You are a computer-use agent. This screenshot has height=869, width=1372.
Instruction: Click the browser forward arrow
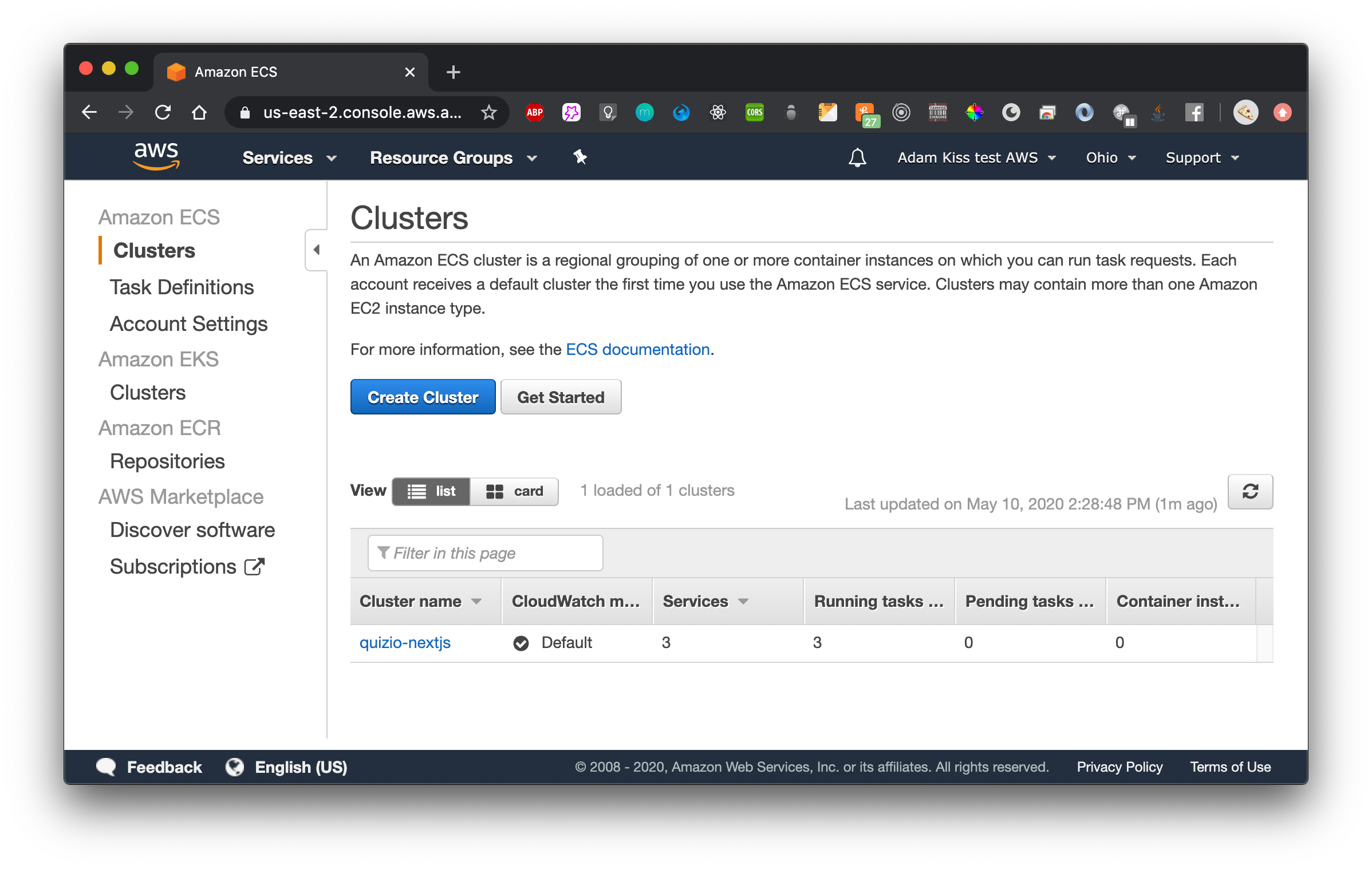coord(126,112)
